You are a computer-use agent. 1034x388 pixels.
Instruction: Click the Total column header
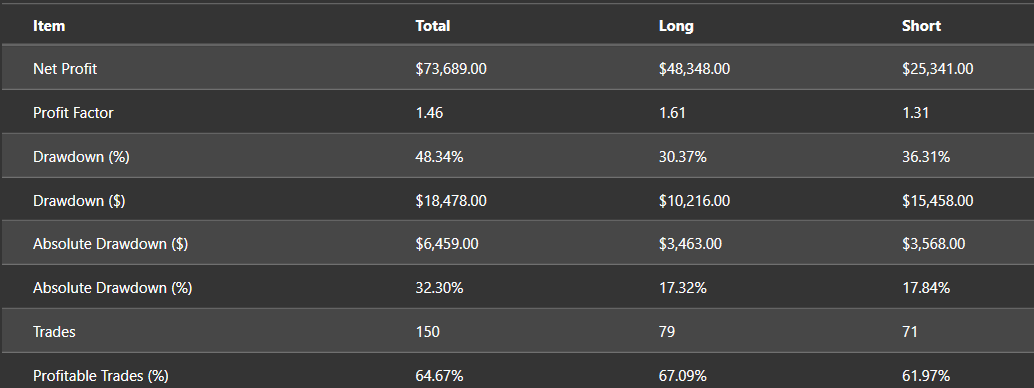[x=433, y=26]
